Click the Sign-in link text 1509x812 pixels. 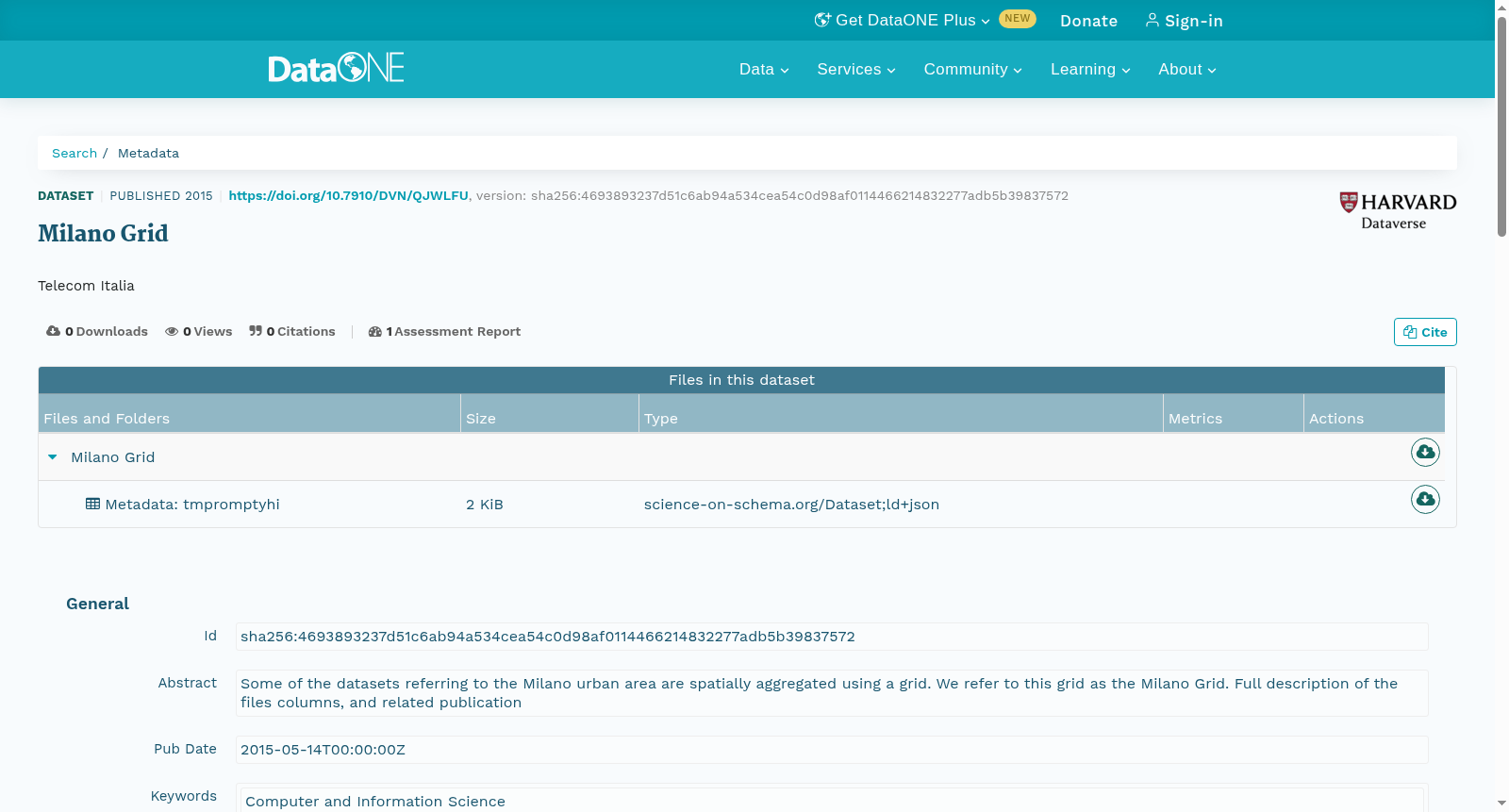[1194, 21]
